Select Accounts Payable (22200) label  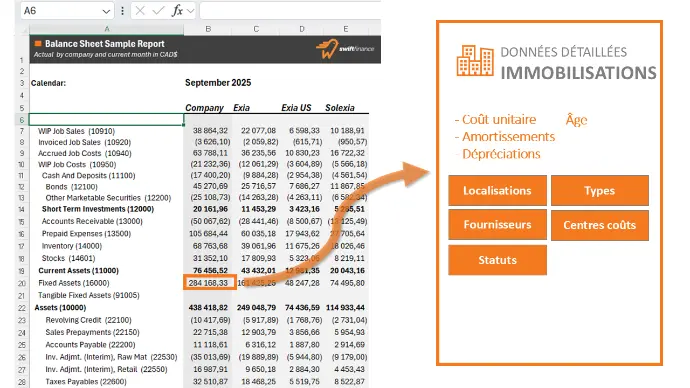(90, 344)
